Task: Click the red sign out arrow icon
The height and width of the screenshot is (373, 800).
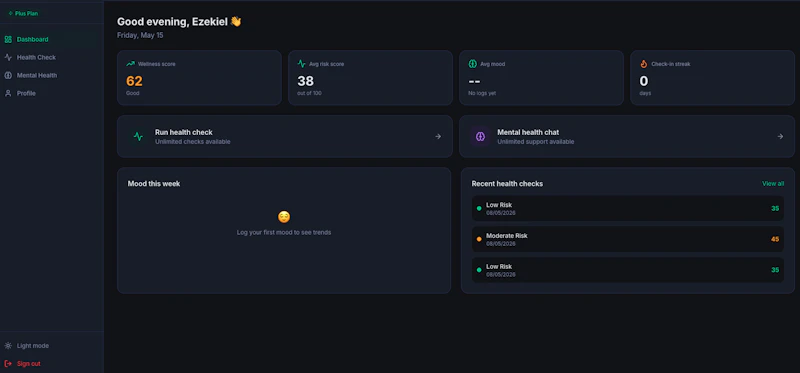Action: point(8,363)
